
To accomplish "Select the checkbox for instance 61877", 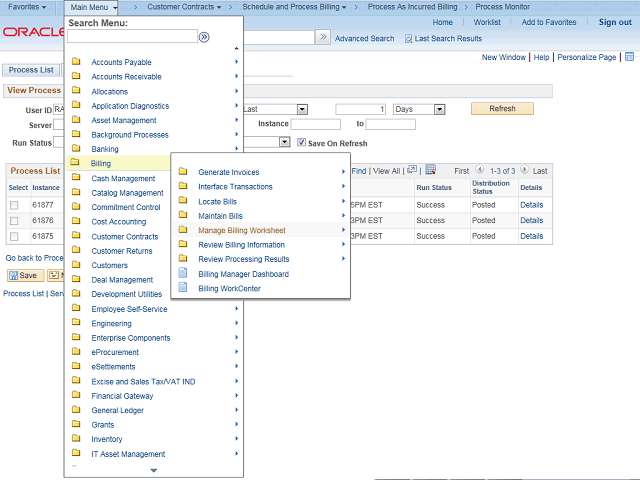I will click(x=14, y=206).
